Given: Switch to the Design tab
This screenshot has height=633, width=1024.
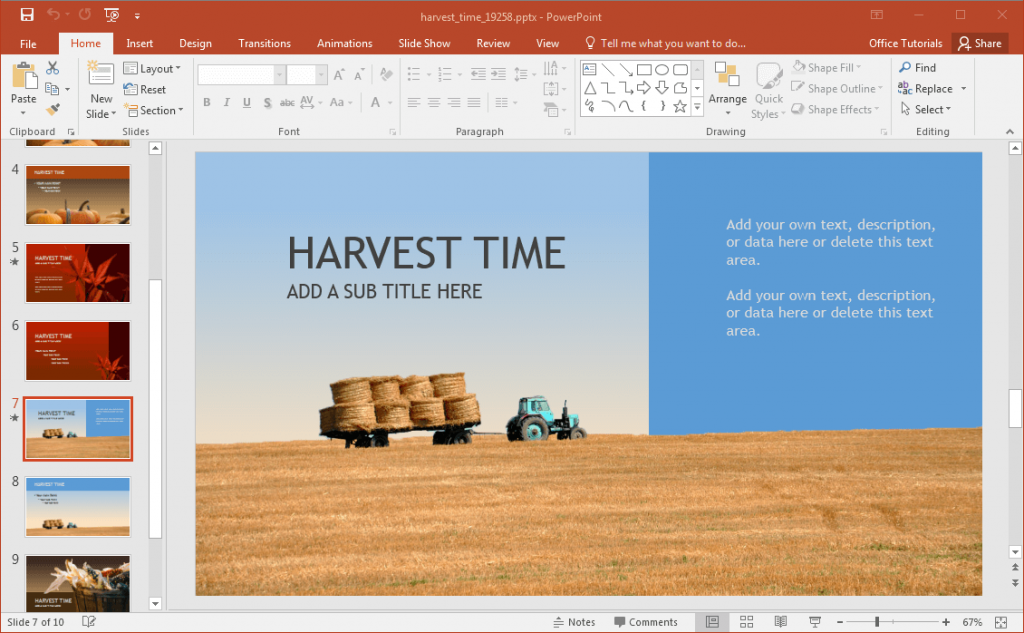Looking at the screenshot, I should point(195,43).
